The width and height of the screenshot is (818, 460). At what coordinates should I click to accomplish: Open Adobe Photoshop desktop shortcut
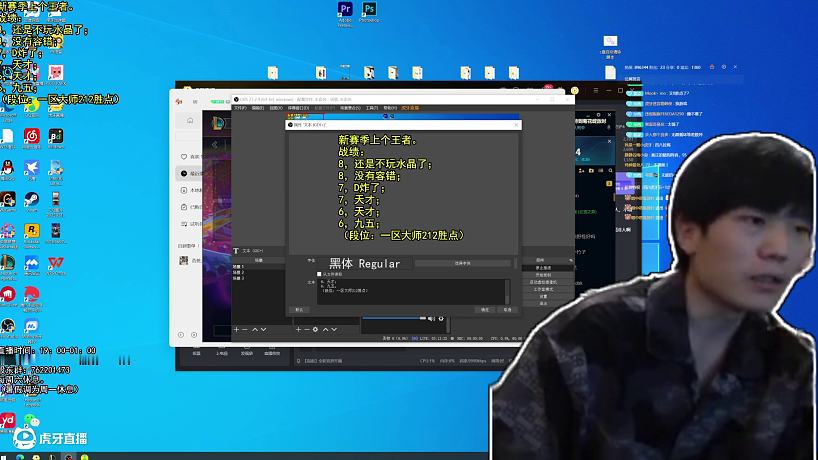[x=370, y=11]
